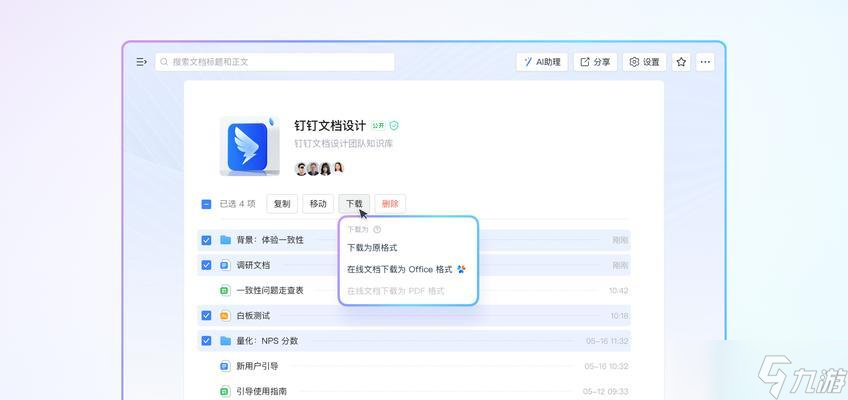Uncheck the 白板测试 checkbox
The height and width of the screenshot is (400, 848).
click(x=206, y=316)
